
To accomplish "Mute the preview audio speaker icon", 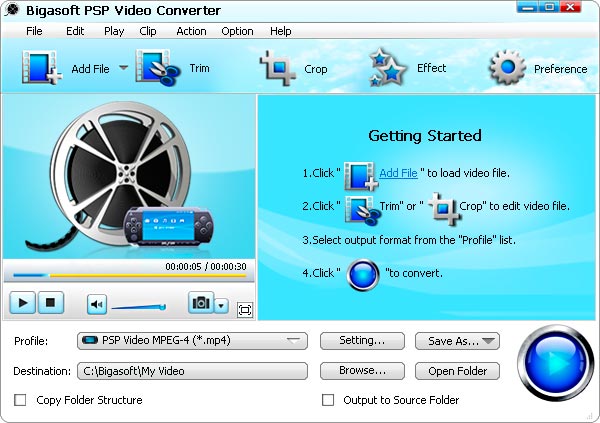I will click(97, 304).
